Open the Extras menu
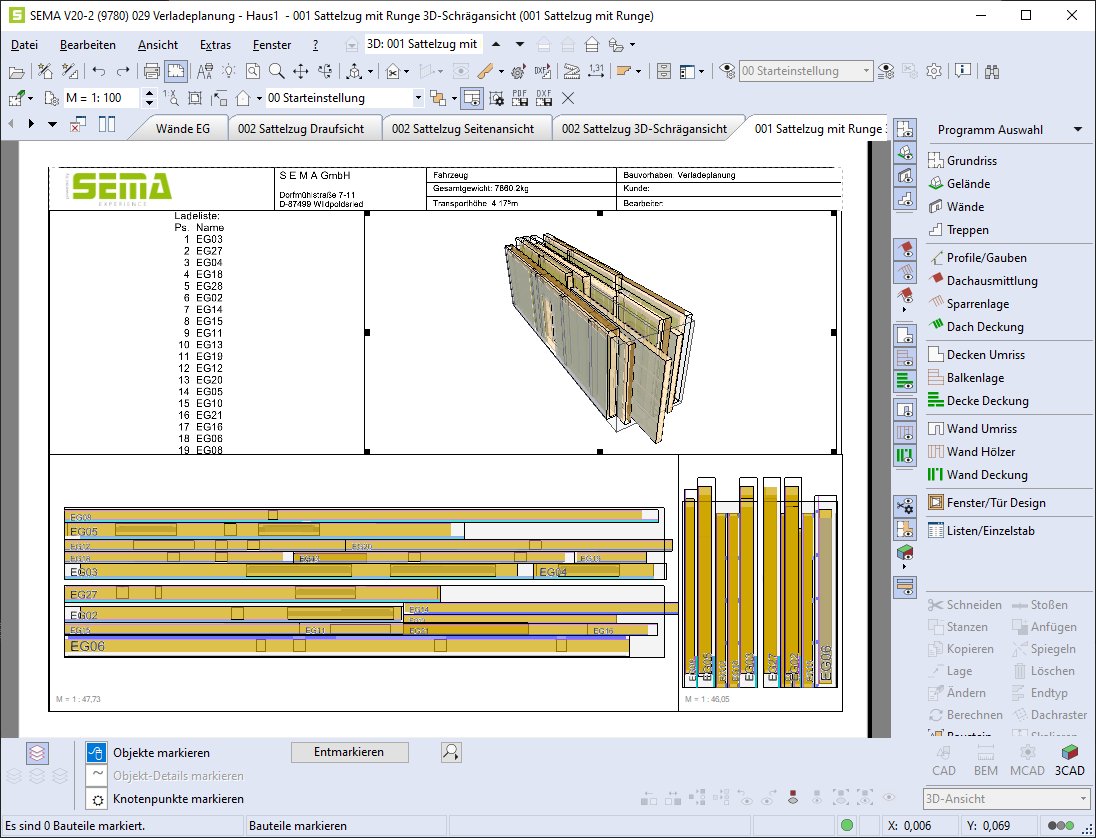The image size is (1096, 838). tap(215, 45)
